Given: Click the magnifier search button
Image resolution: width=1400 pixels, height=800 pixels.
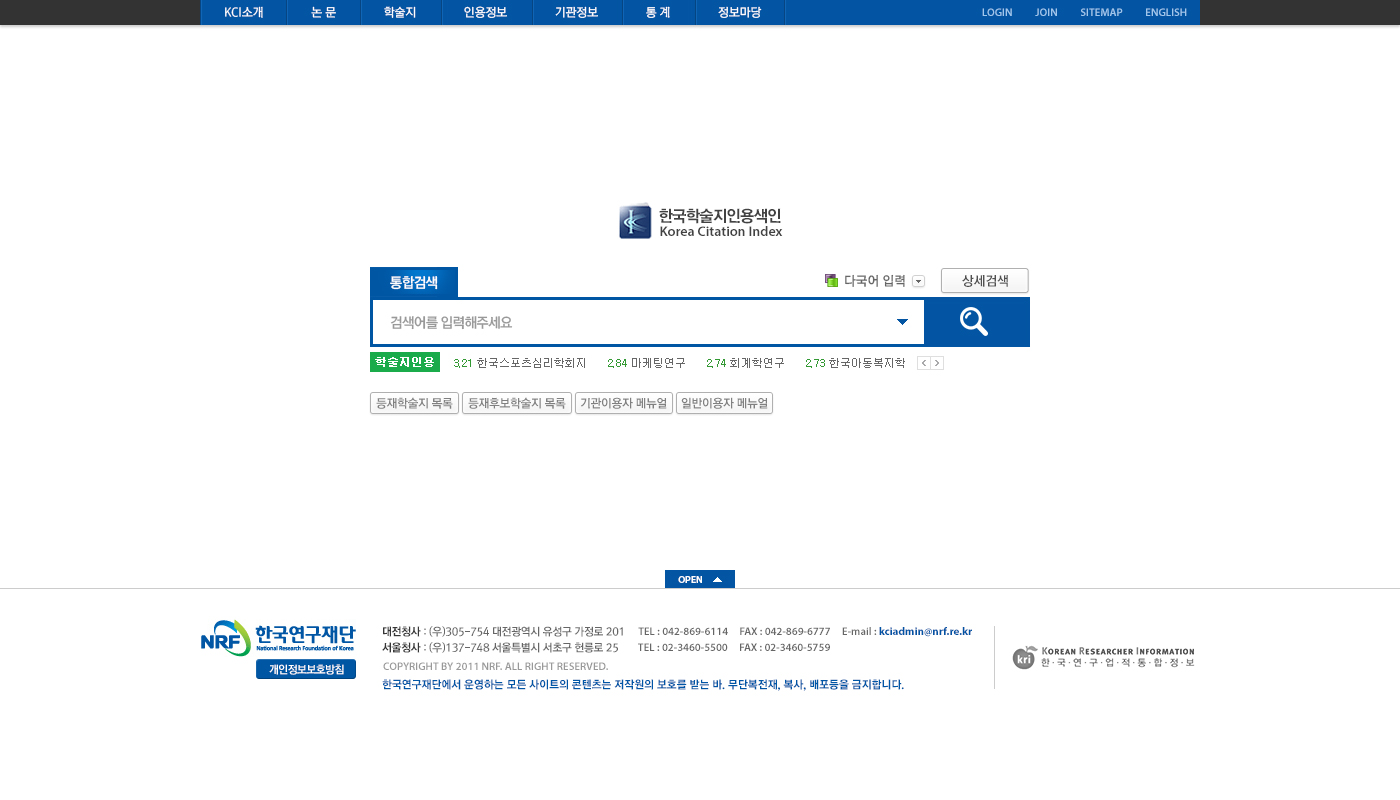Looking at the screenshot, I should pos(976,322).
